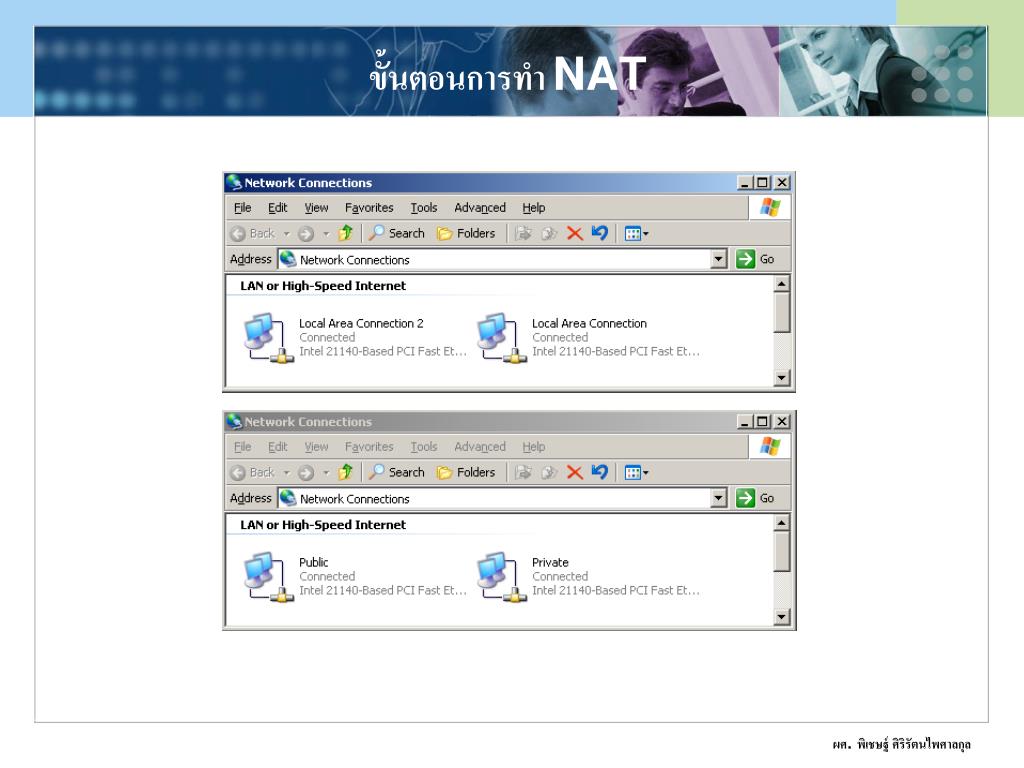Image resolution: width=1024 pixels, height=768 pixels.
Task: Open the Views dropdown in the lower window toolbar
Action: tap(636, 472)
